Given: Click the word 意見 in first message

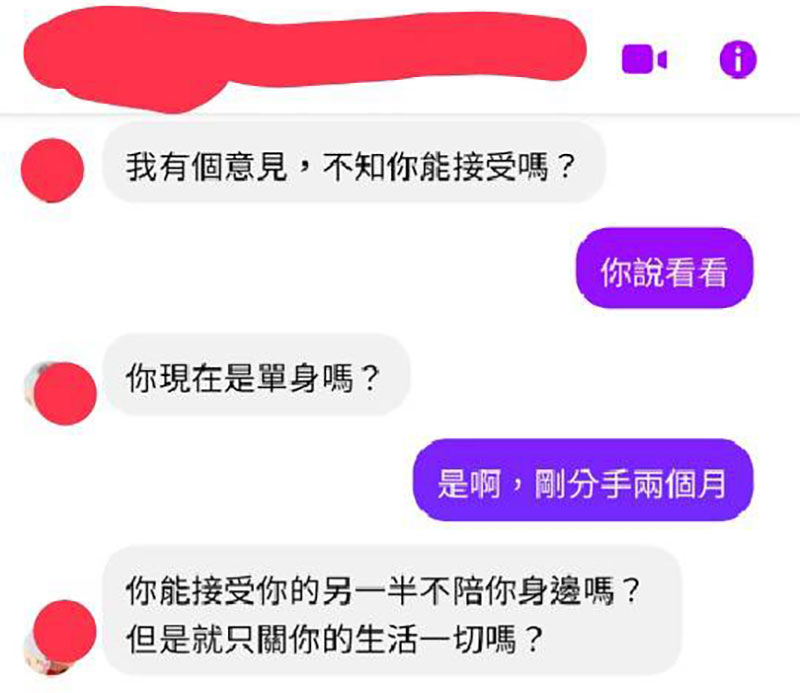Looking at the screenshot, I should pyautogui.click(x=256, y=167).
